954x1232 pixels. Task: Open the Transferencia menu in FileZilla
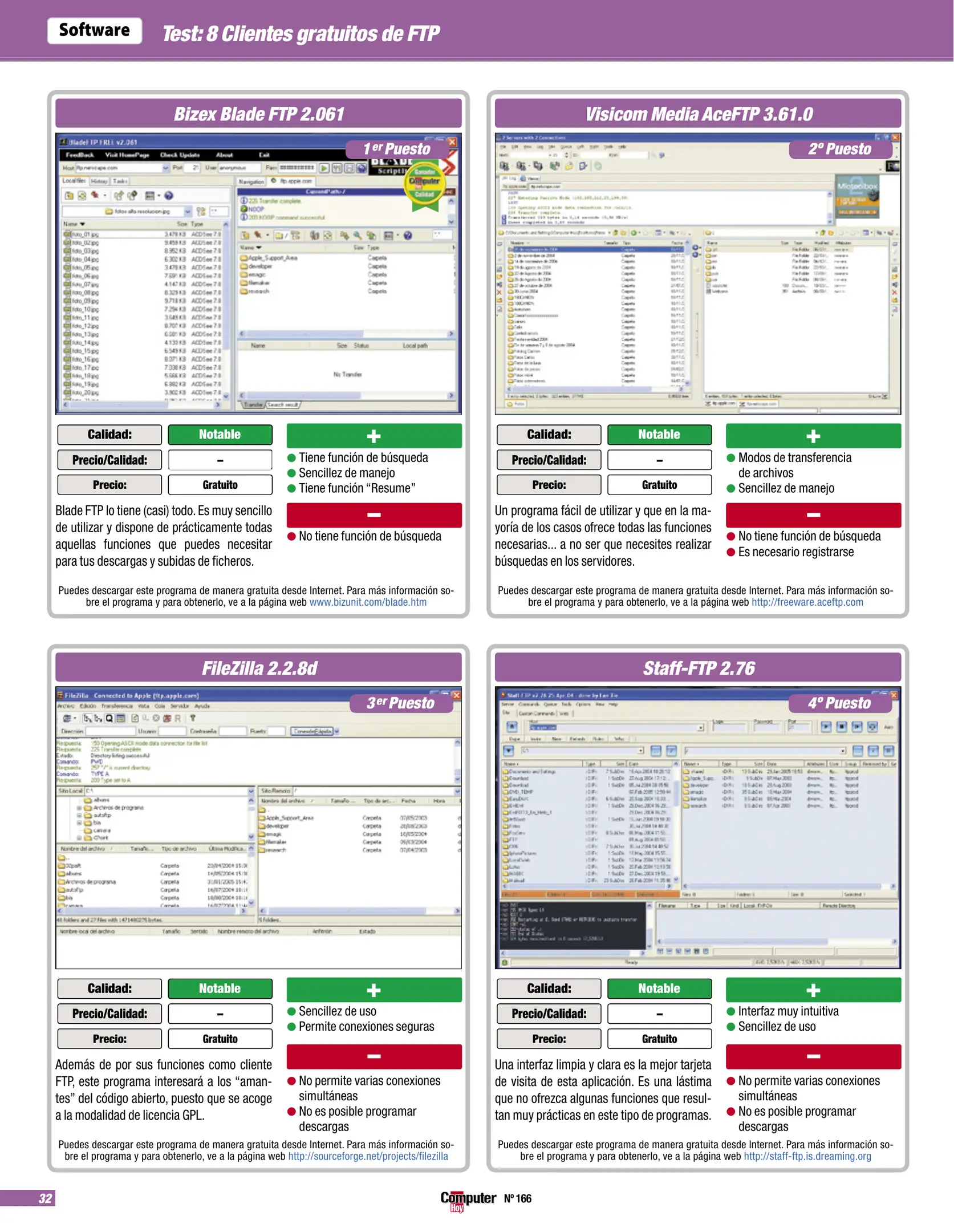click(x=117, y=706)
